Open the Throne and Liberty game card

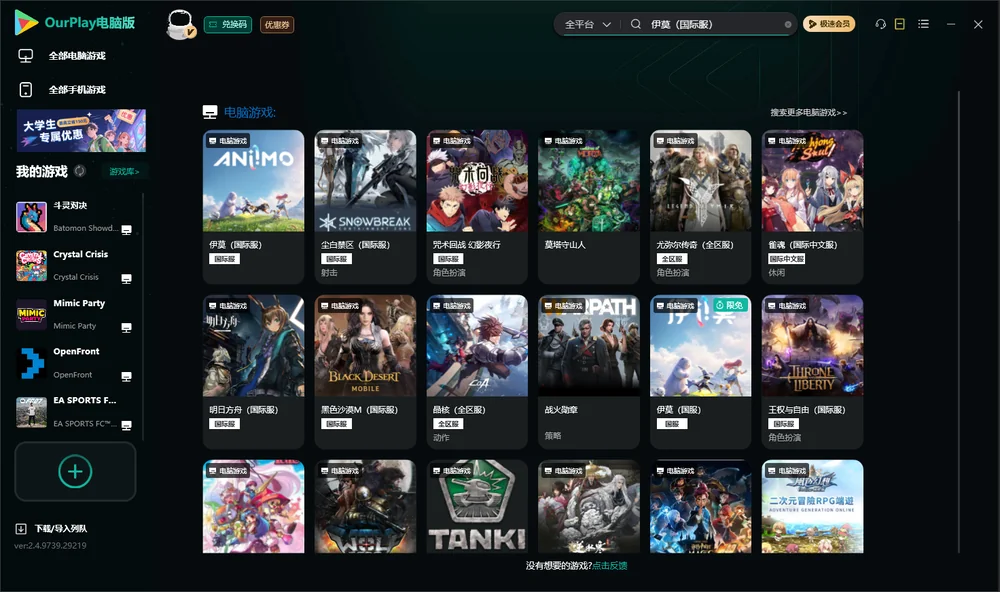(812, 372)
